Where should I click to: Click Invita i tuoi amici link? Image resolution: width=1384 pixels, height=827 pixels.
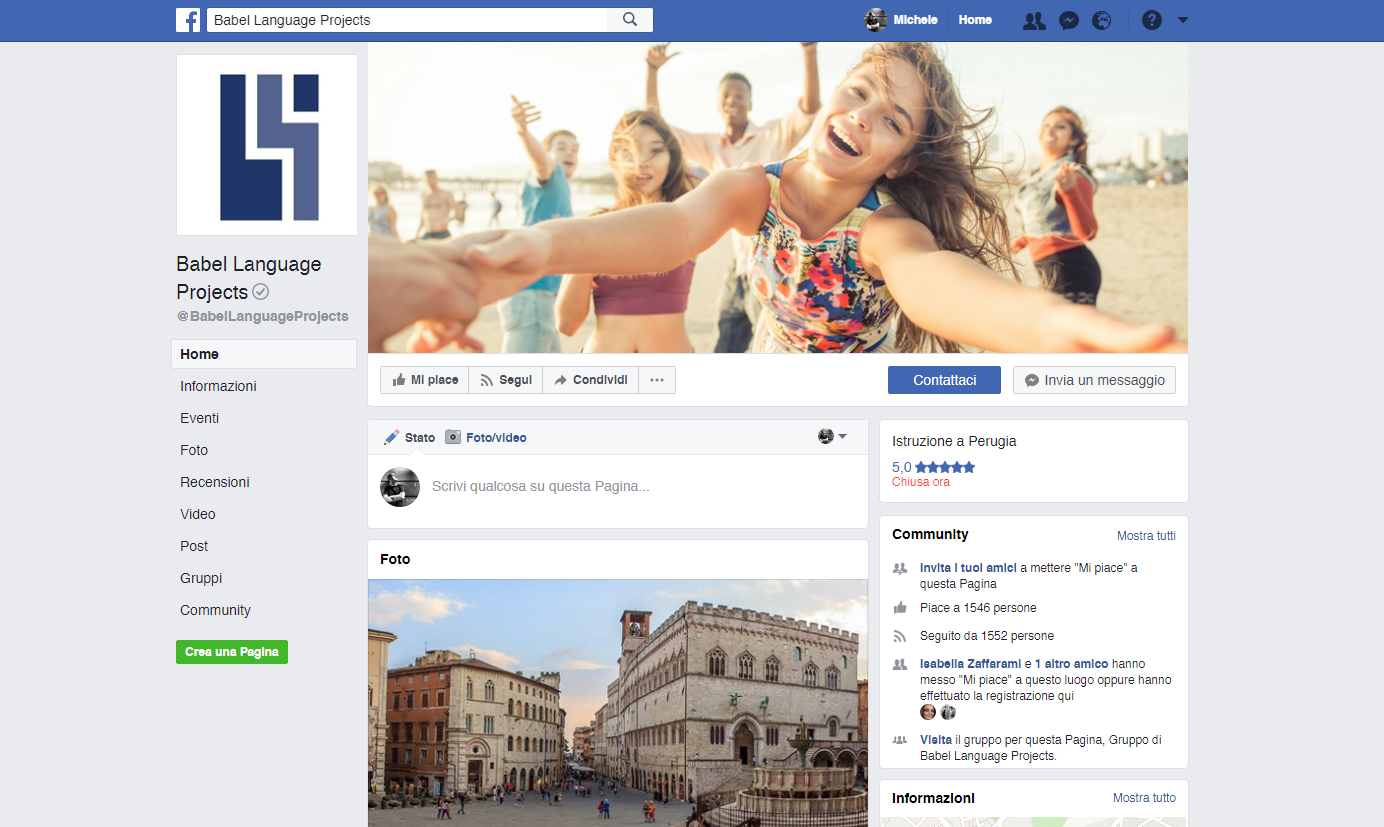(968, 567)
